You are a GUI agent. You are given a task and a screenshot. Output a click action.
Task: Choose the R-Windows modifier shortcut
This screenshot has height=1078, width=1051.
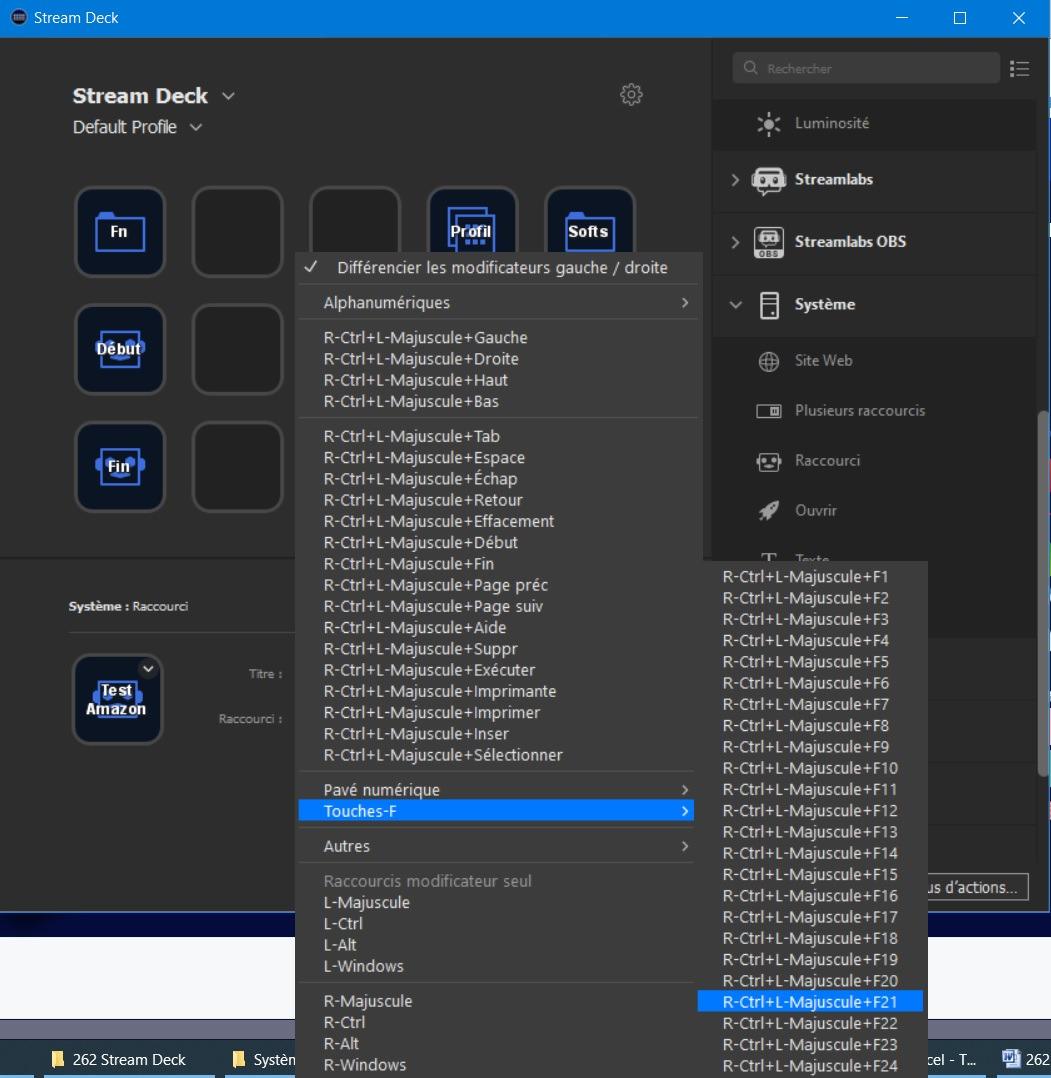496,1065
